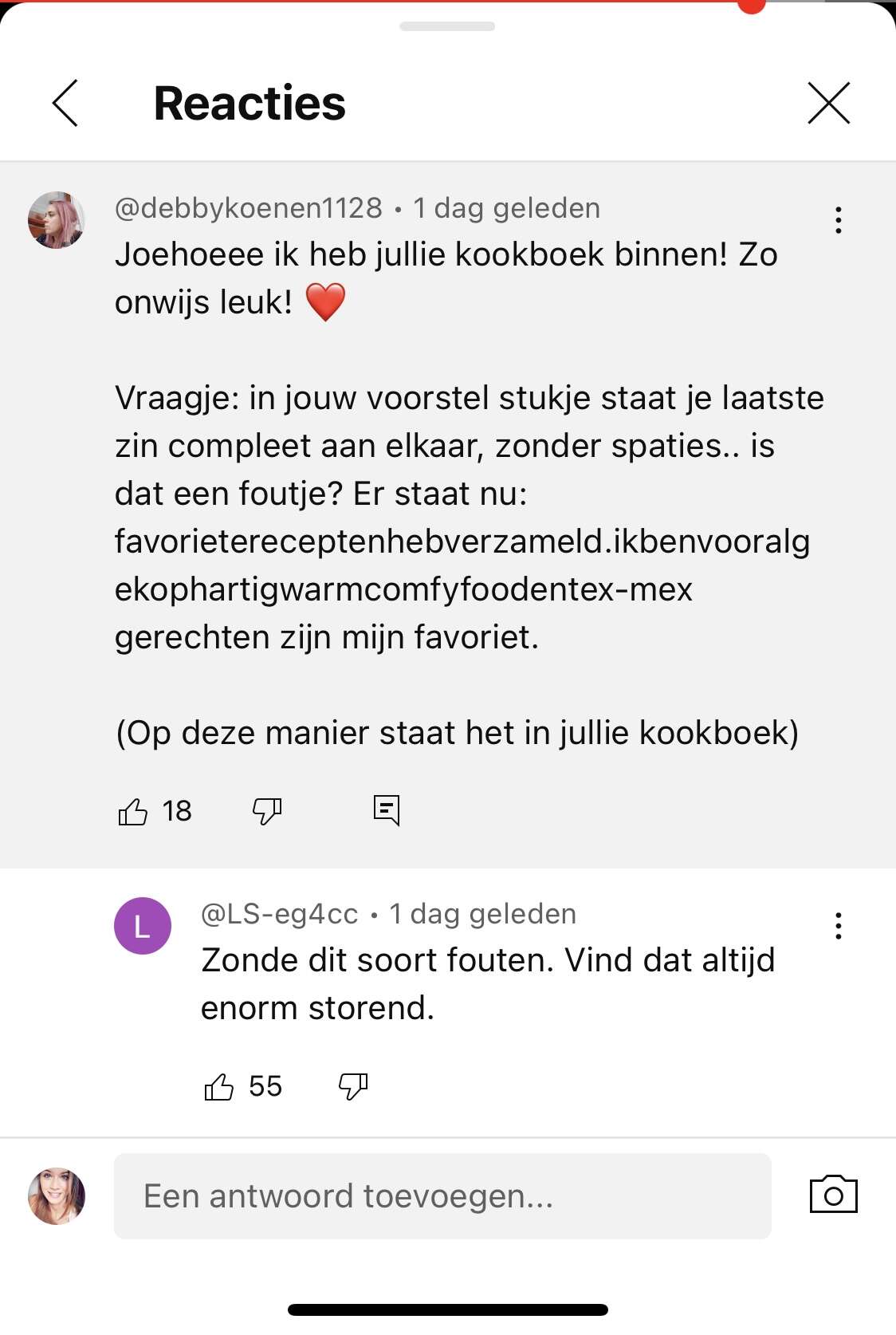Image resolution: width=896 pixels, height=1335 pixels.
Task: Like debbykoenen1128's comment
Action: point(133,811)
